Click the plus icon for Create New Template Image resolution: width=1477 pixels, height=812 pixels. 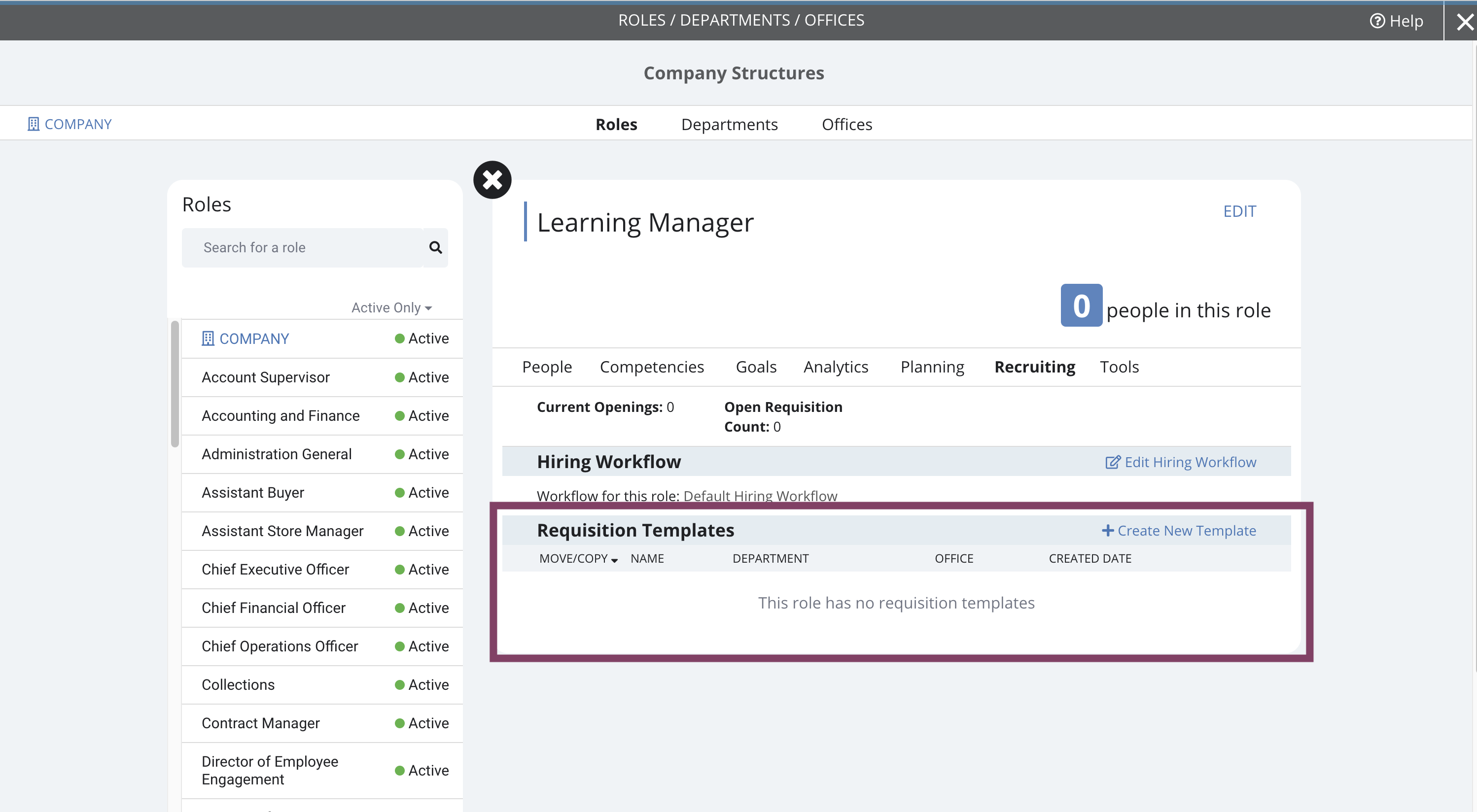coord(1108,531)
